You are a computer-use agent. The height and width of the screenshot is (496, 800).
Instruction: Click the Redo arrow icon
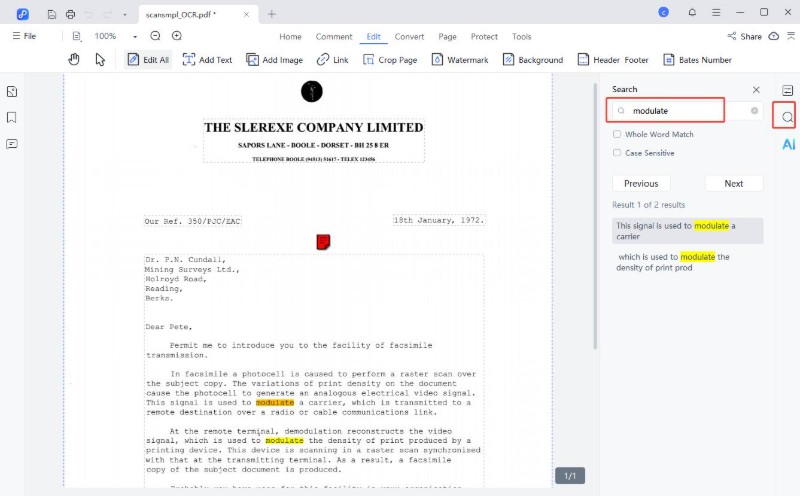point(108,14)
